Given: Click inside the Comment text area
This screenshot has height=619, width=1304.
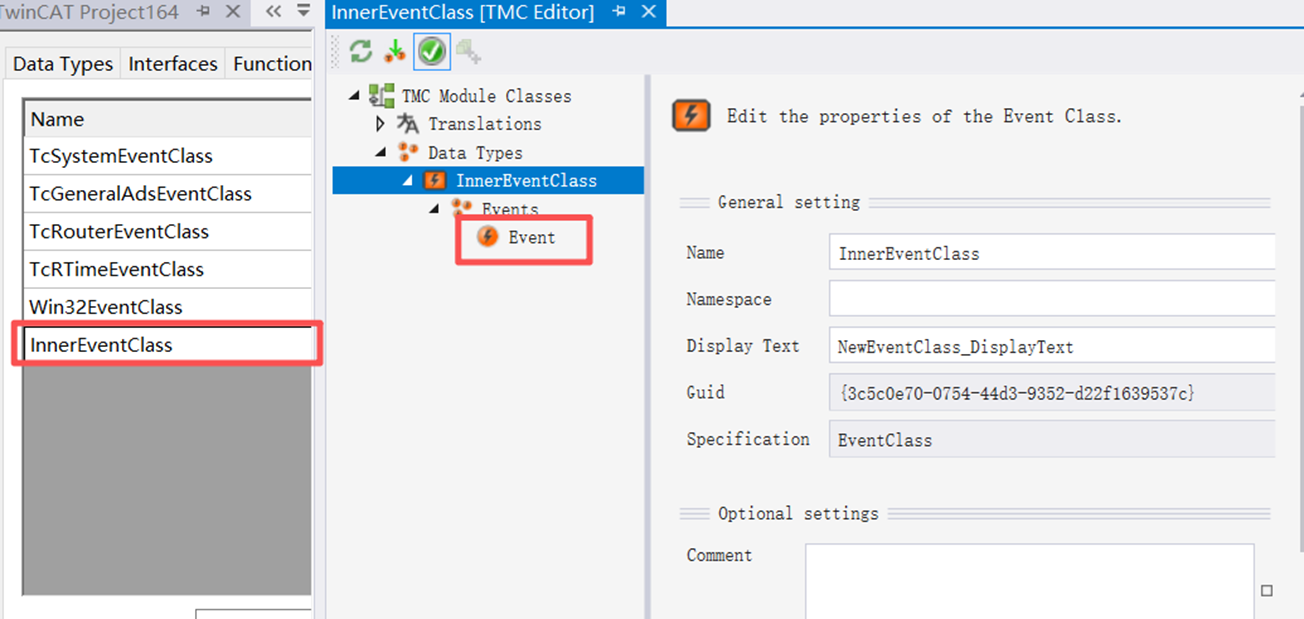Looking at the screenshot, I should (1030, 581).
